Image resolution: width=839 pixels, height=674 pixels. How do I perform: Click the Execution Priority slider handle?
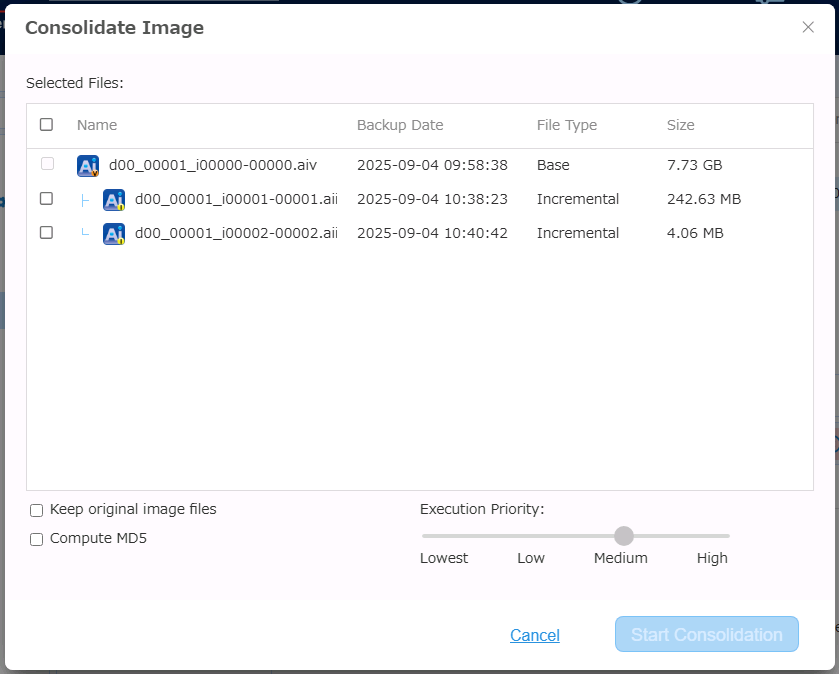[624, 536]
